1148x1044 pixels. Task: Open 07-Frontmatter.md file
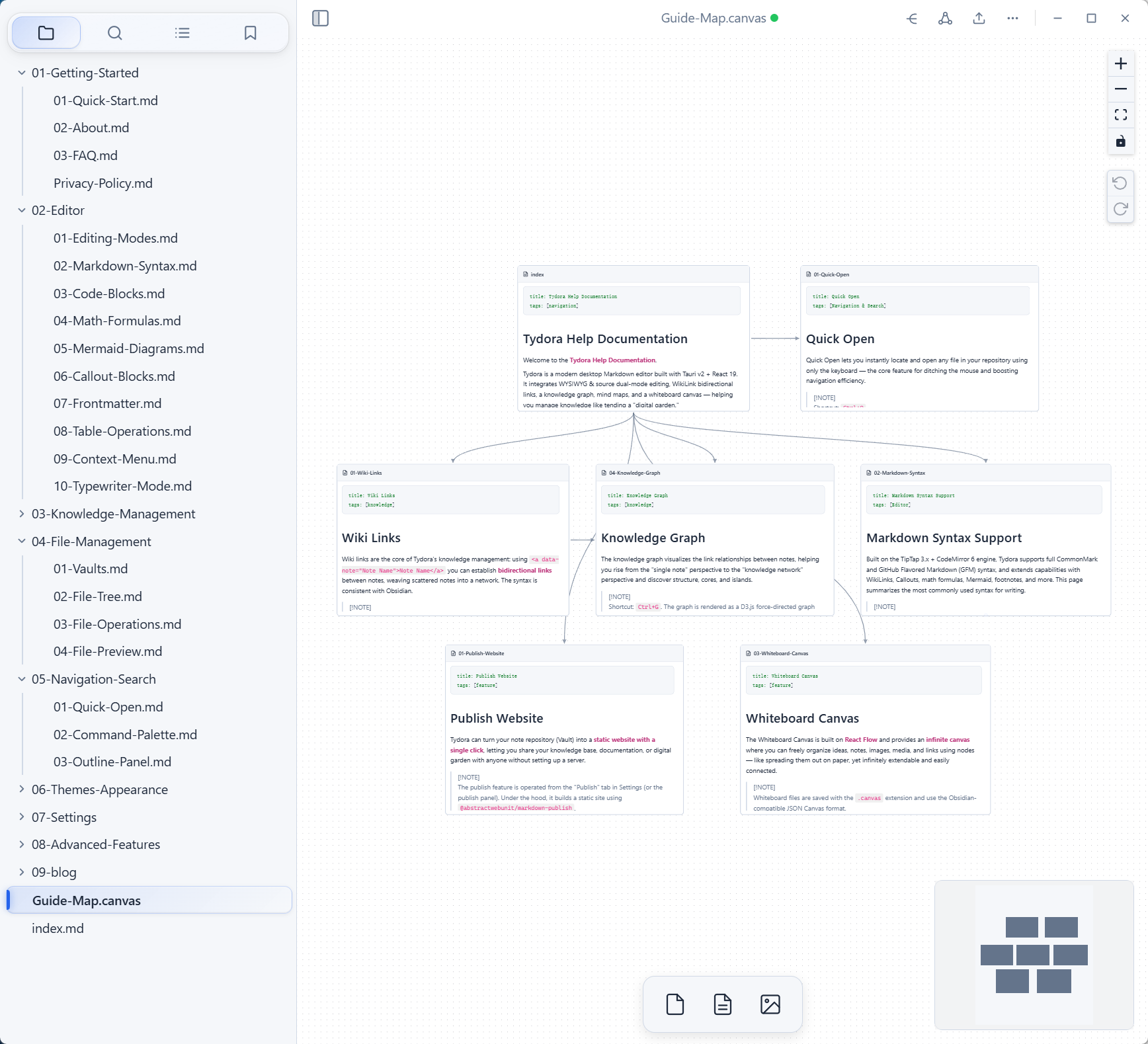107,403
